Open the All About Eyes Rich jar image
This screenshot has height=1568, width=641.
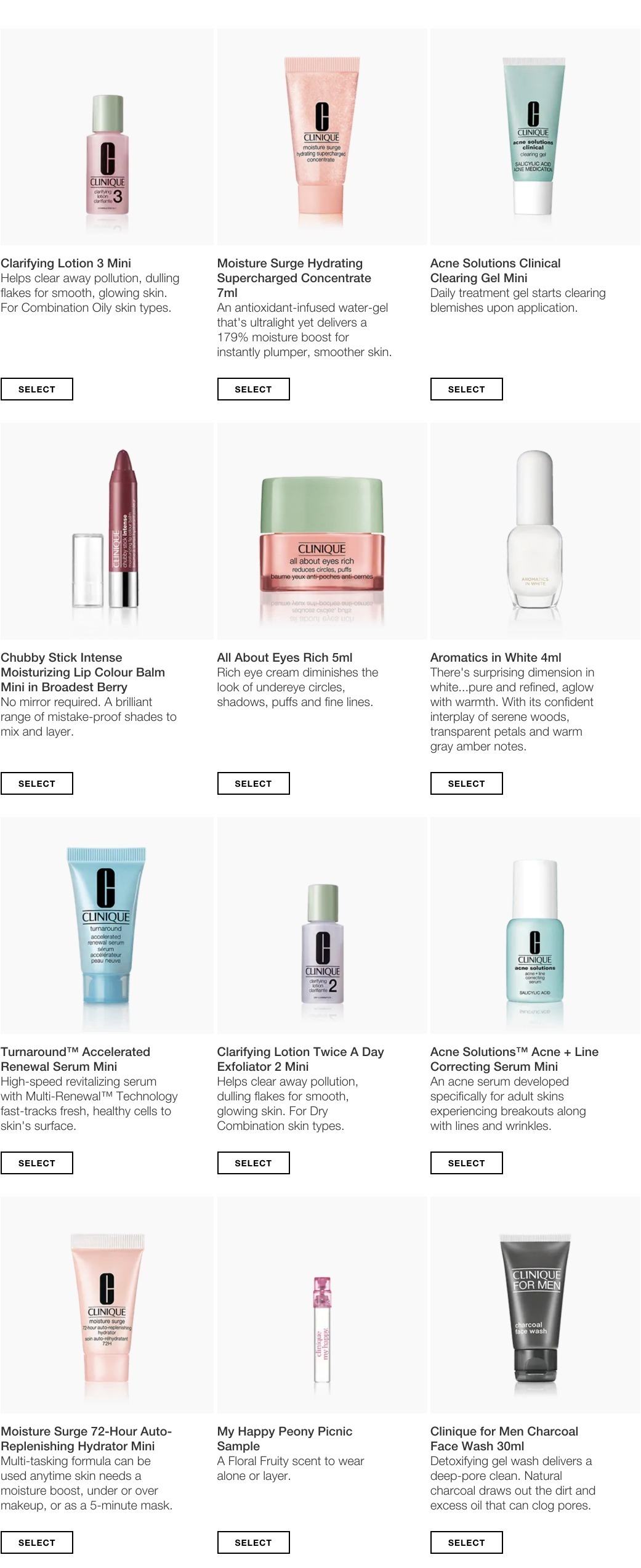pyautogui.click(x=322, y=531)
